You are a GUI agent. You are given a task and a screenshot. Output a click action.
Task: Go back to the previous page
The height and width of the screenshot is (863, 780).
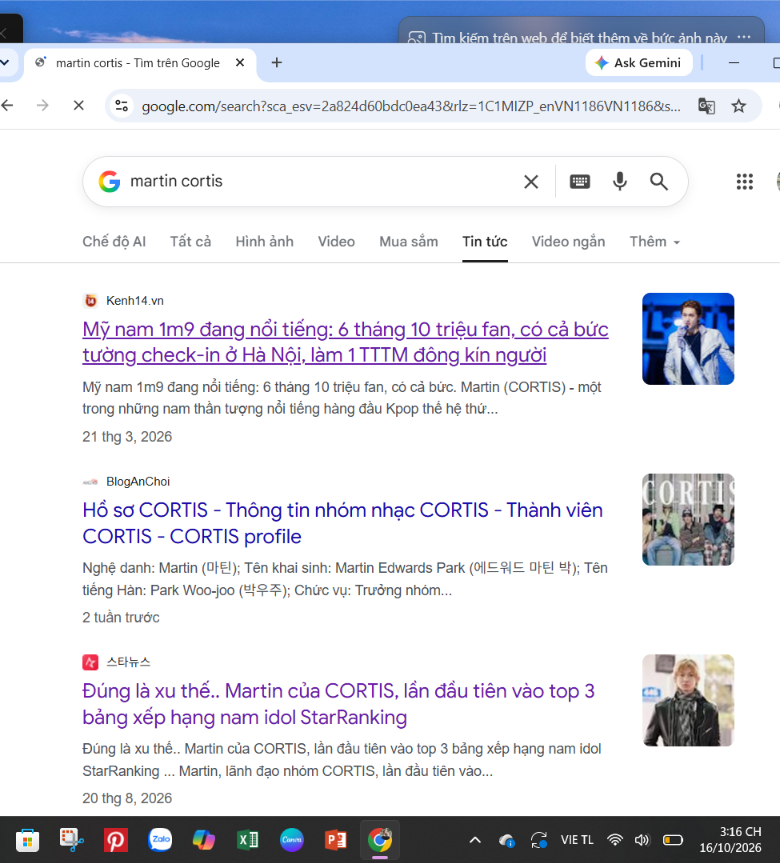click(7, 105)
